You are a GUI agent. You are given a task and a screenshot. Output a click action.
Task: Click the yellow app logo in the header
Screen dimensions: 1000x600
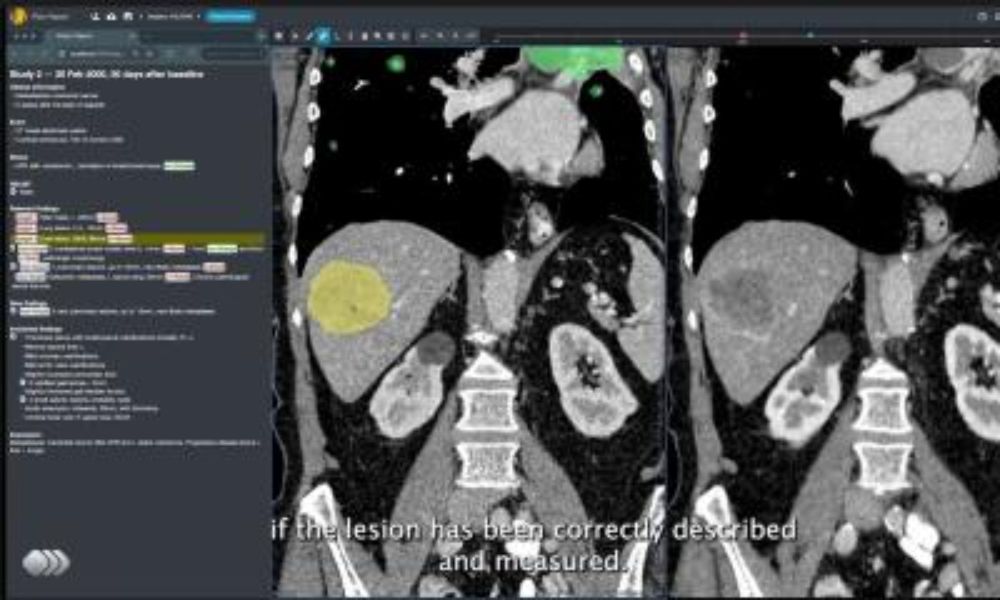tap(18, 16)
